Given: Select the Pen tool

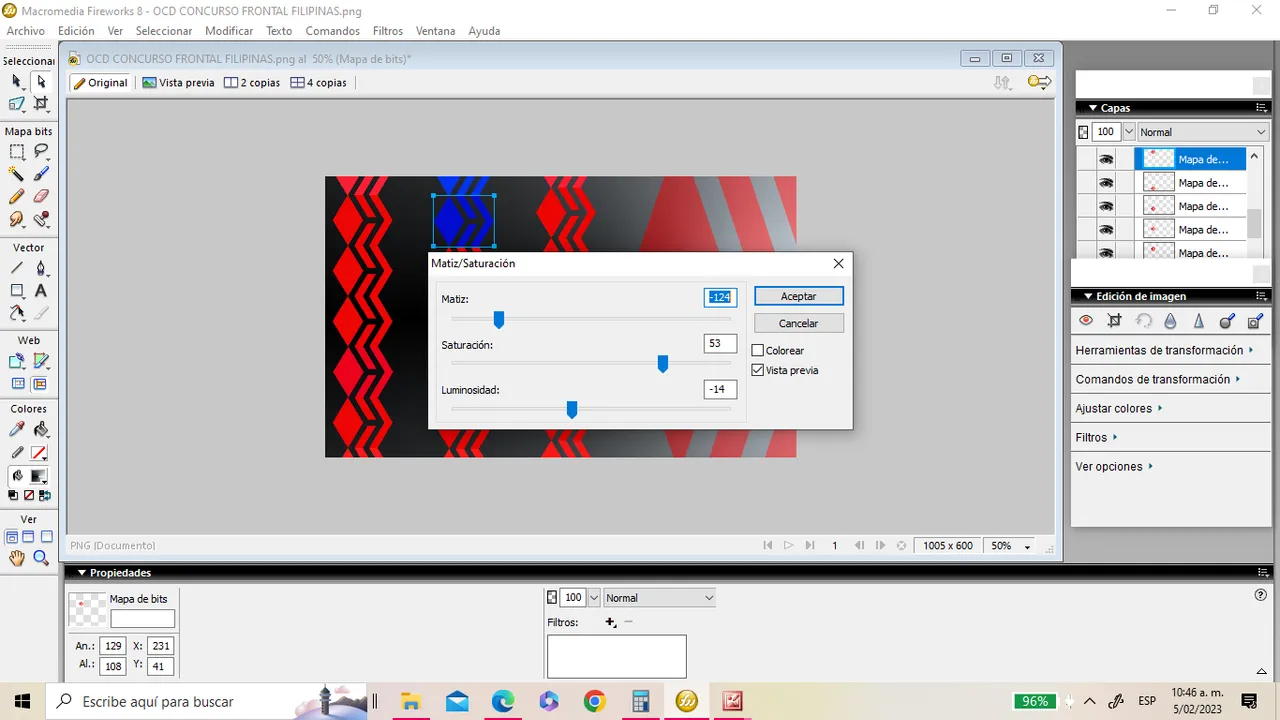Looking at the screenshot, I should 41,268.
